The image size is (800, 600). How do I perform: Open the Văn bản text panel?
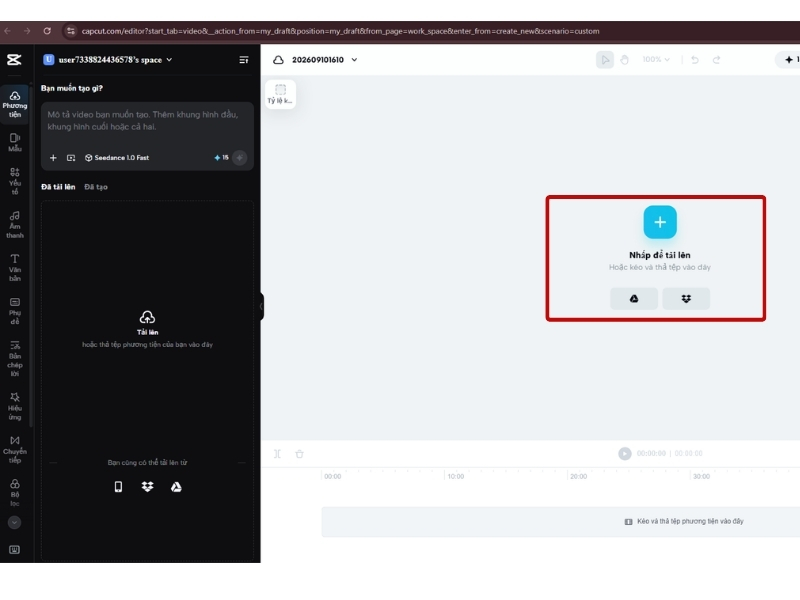pyautogui.click(x=15, y=268)
